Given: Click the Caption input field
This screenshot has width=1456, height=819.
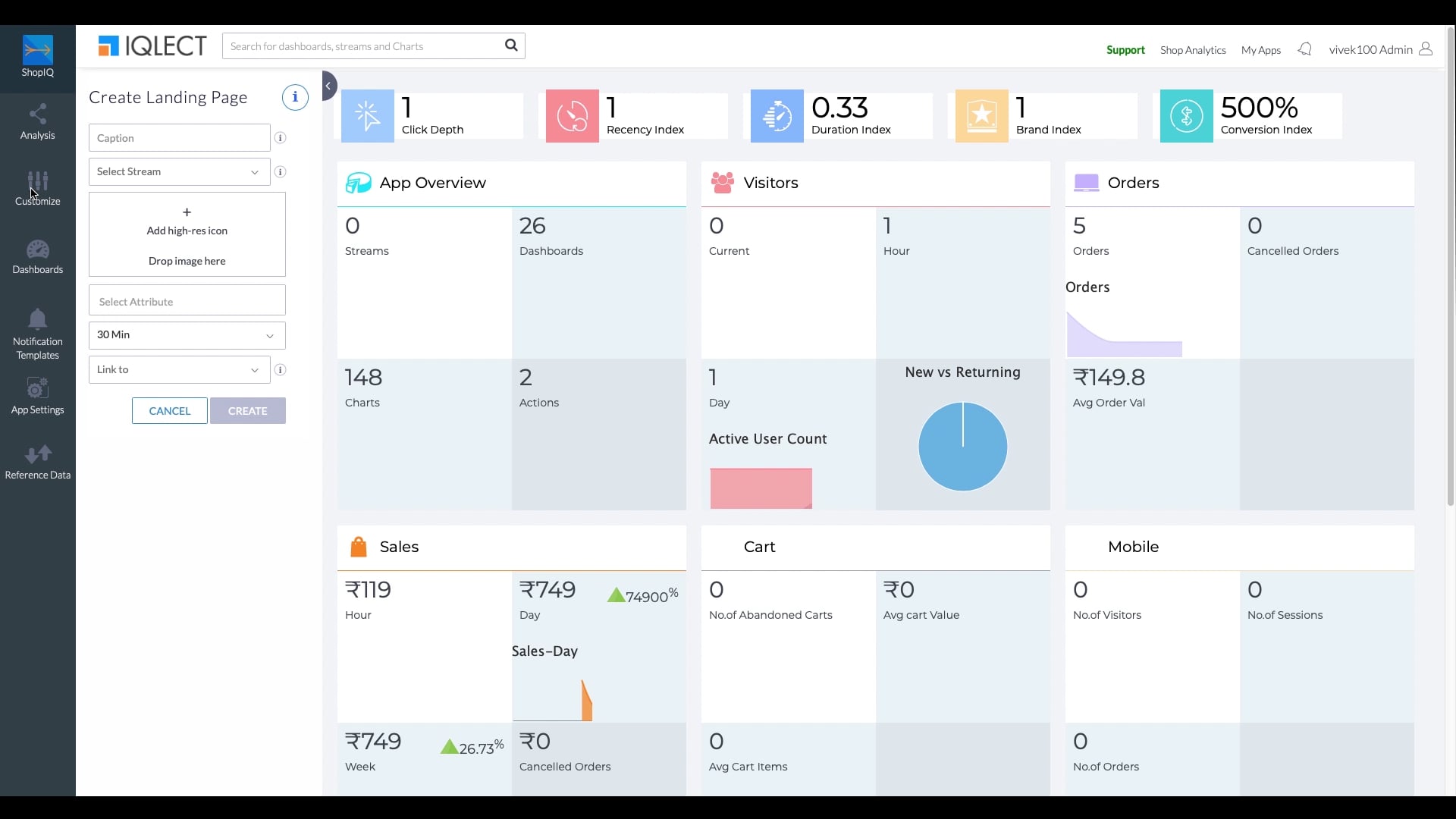Looking at the screenshot, I should 180,138.
